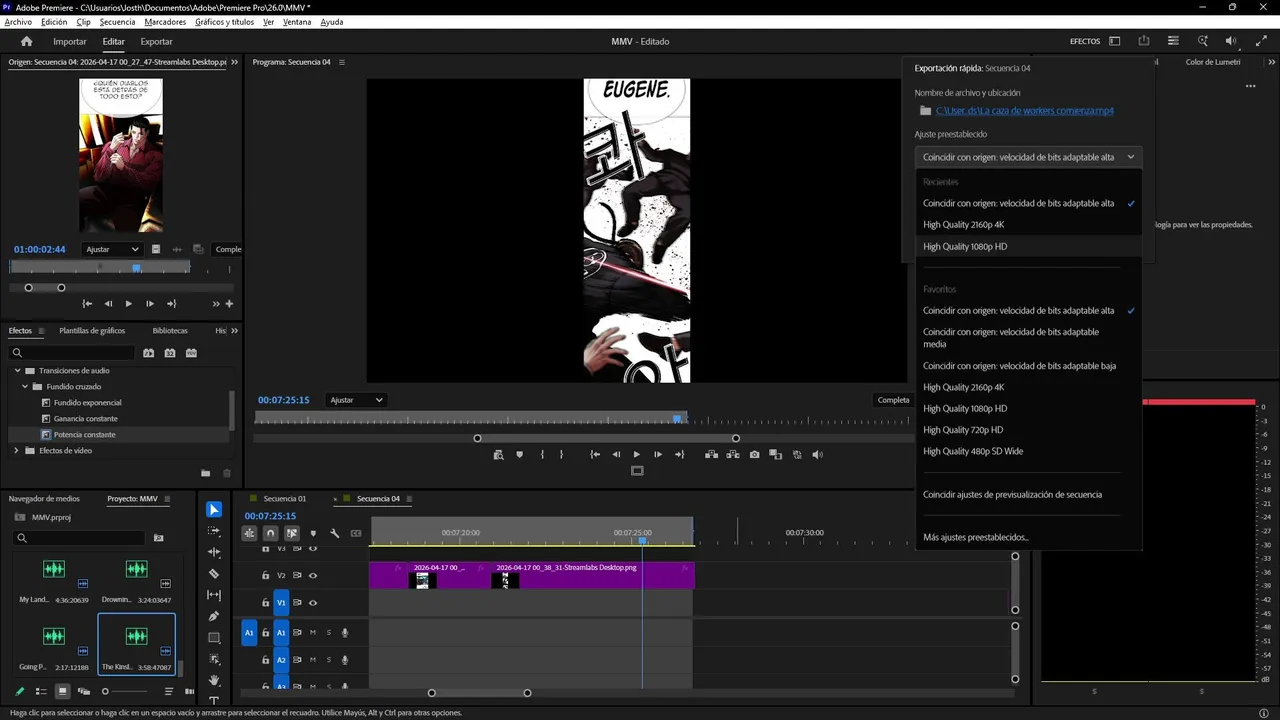1280x720 pixels.
Task: Select the Hand tool
Action: [214, 680]
